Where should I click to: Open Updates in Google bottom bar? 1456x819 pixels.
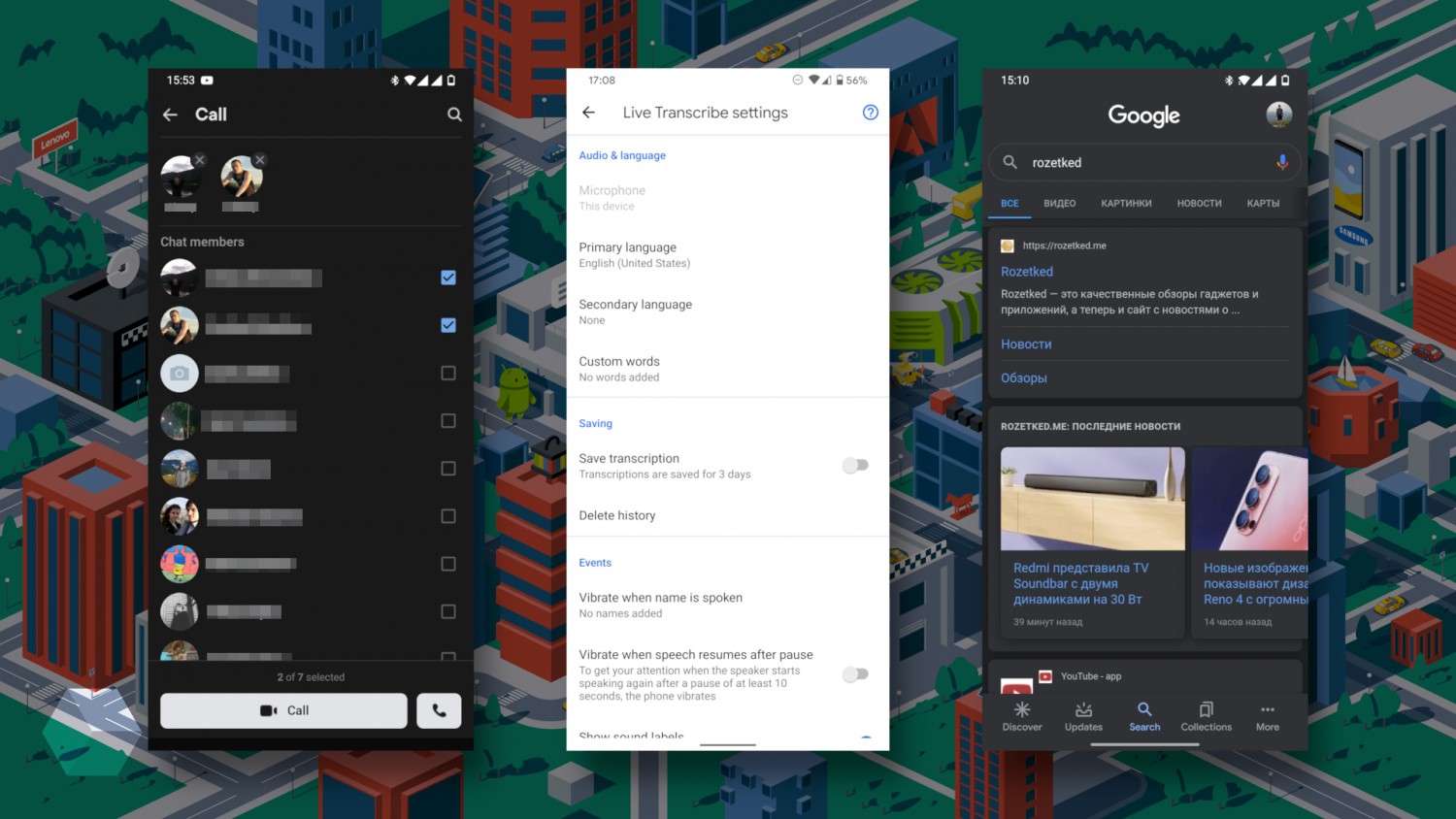click(1083, 717)
